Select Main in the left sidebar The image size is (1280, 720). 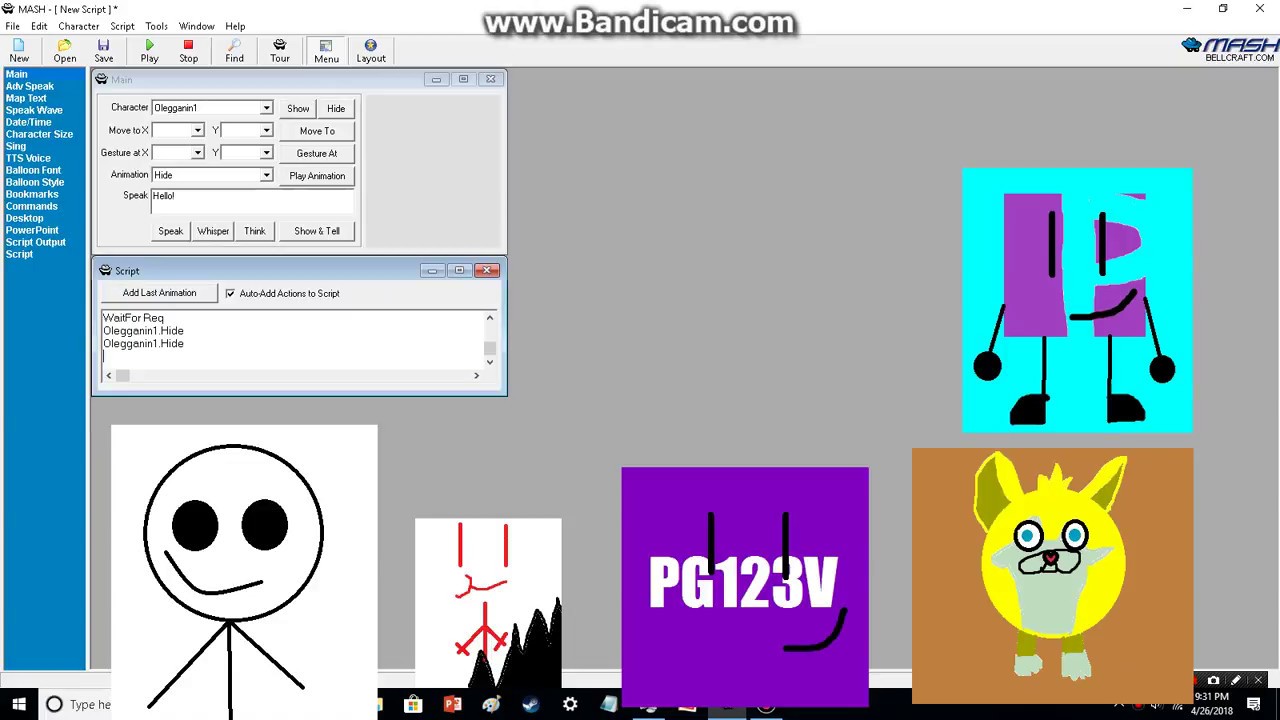pyautogui.click(x=17, y=74)
